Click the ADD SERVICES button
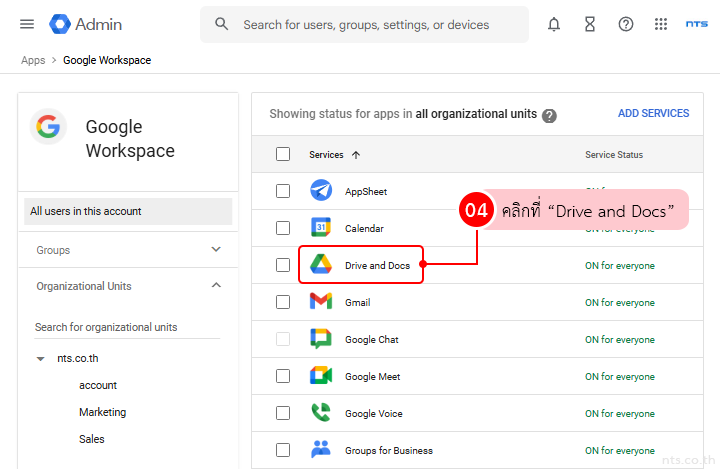 point(653,113)
